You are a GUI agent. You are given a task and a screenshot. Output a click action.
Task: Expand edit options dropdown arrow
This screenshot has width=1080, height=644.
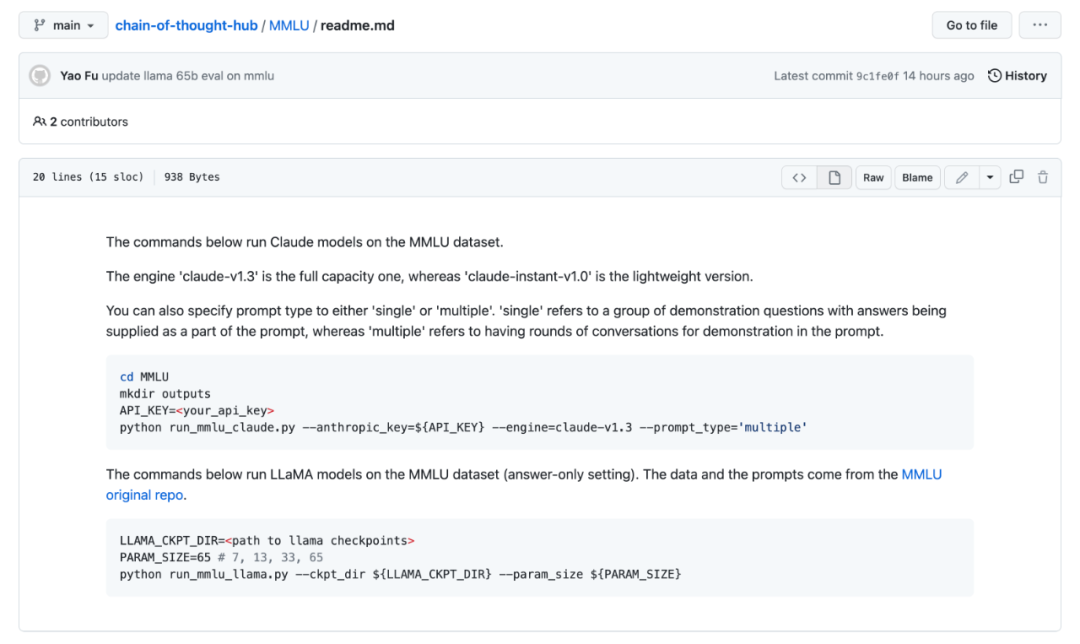coord(990,178)
